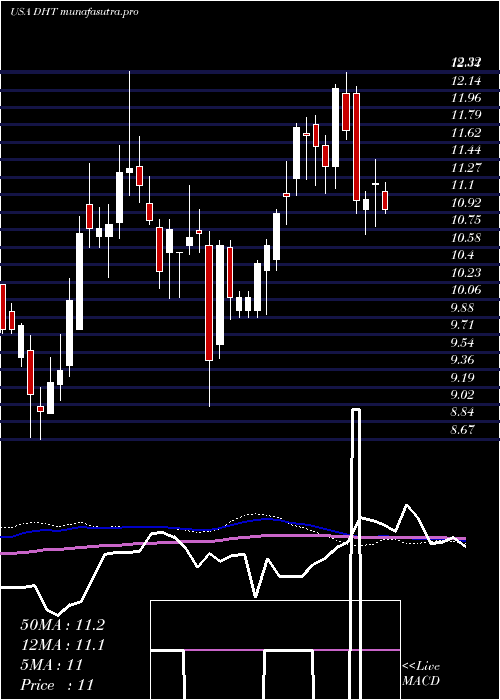The image size is (500, 700).
Task: Click the last red candle at chart right
Action: pos(385,200)
